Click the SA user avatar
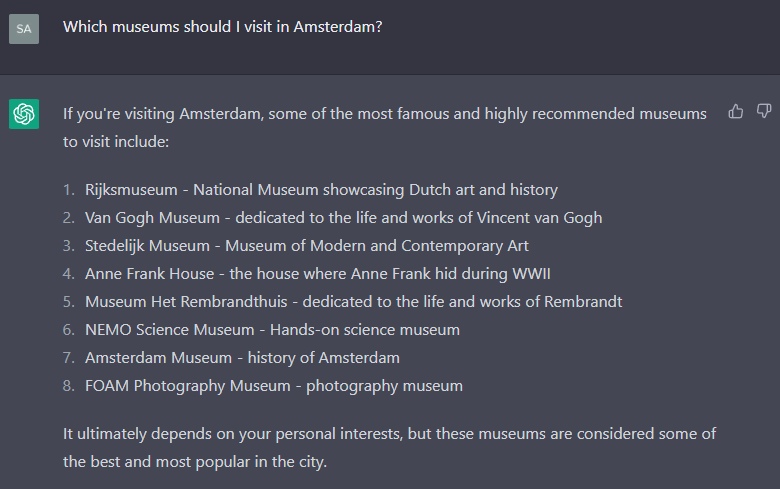The width and height of the screenshot is (780, 489). coord(24,28)
